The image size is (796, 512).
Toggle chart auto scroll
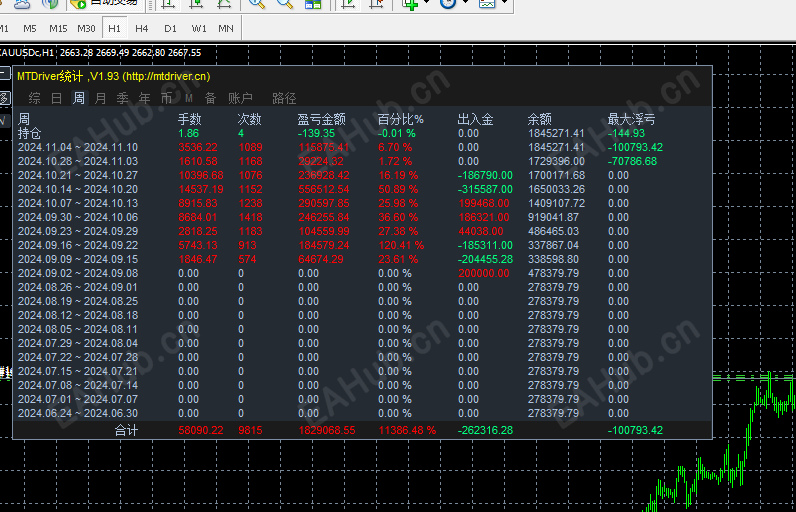[x=348, y=4]
